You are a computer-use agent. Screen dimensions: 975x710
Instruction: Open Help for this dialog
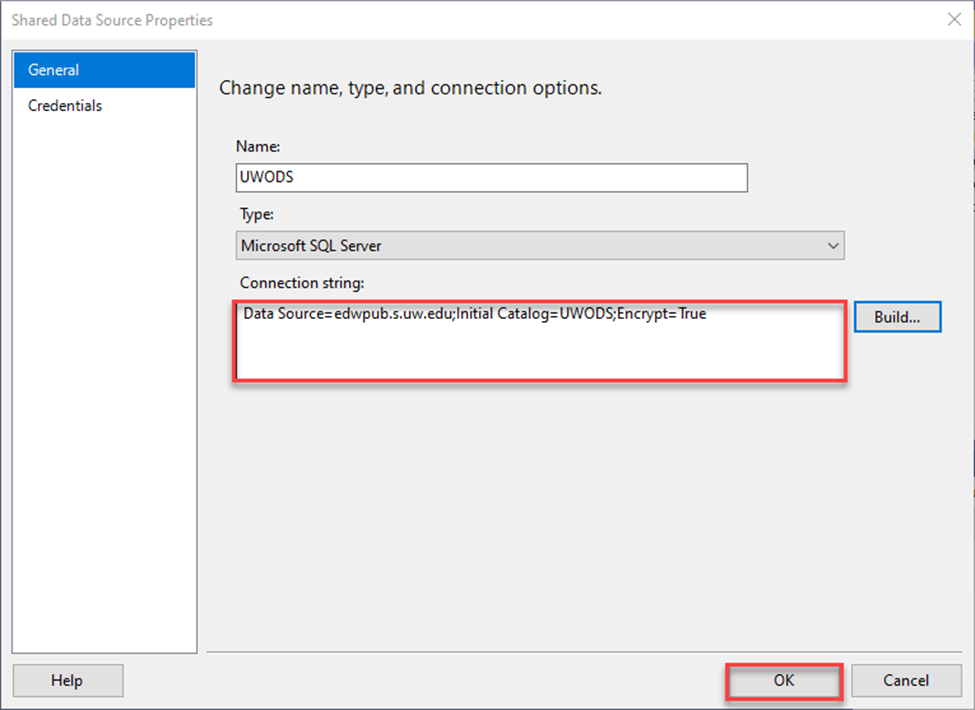pos(67,680)
